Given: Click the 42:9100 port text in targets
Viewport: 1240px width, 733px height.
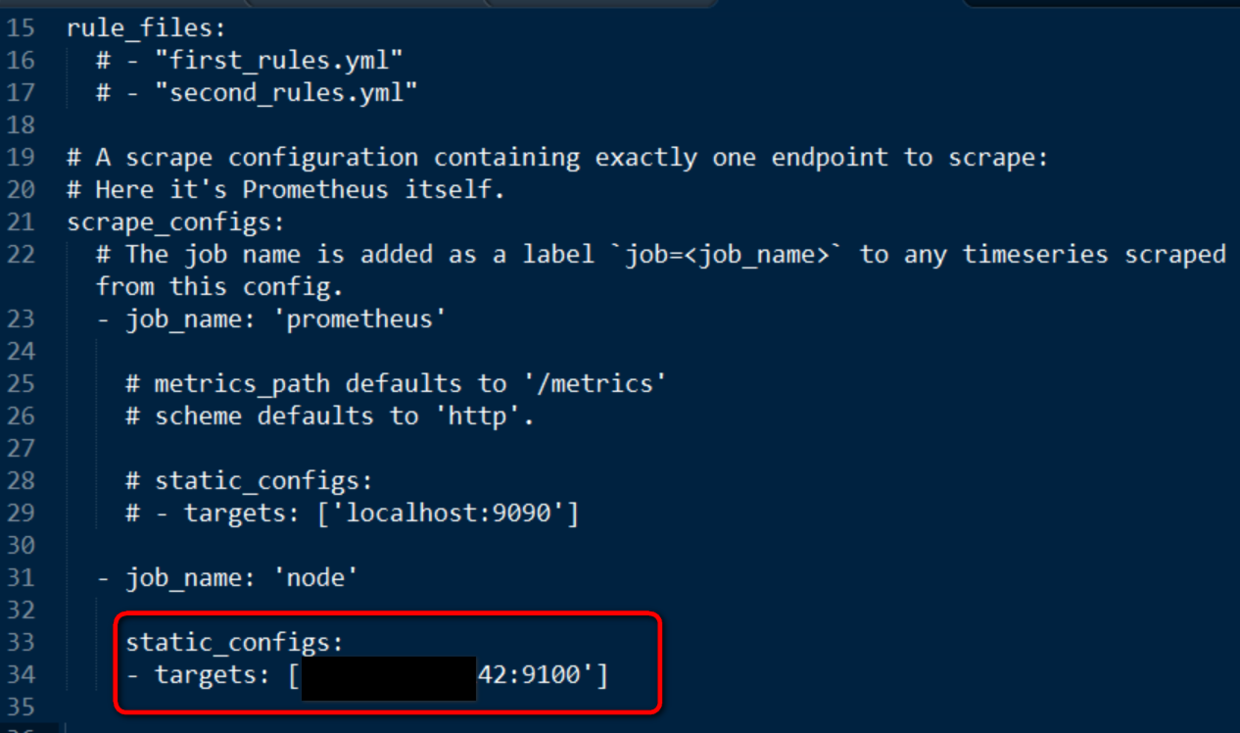Looking at the screenshot, I should 536,675.
